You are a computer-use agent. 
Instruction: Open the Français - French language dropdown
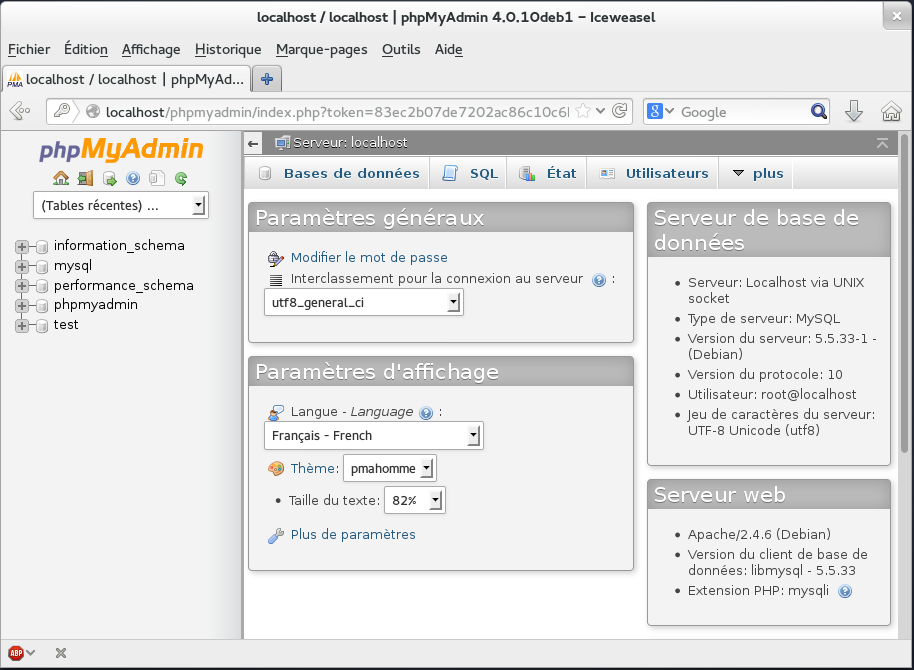[x=374, y=436]
